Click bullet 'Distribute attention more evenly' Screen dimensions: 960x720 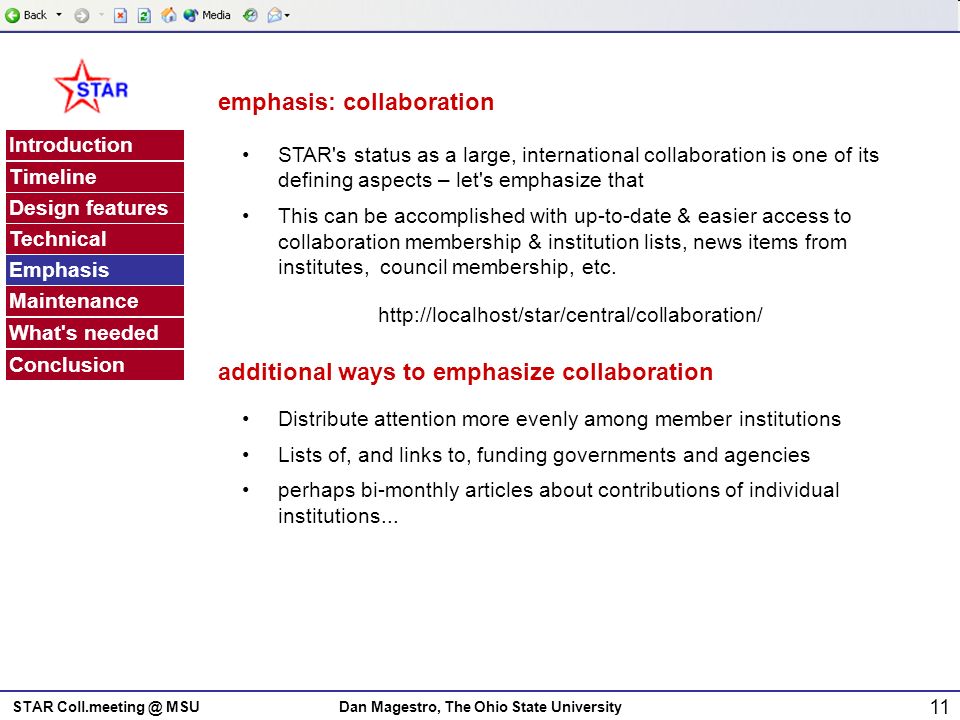pos(559,419)
